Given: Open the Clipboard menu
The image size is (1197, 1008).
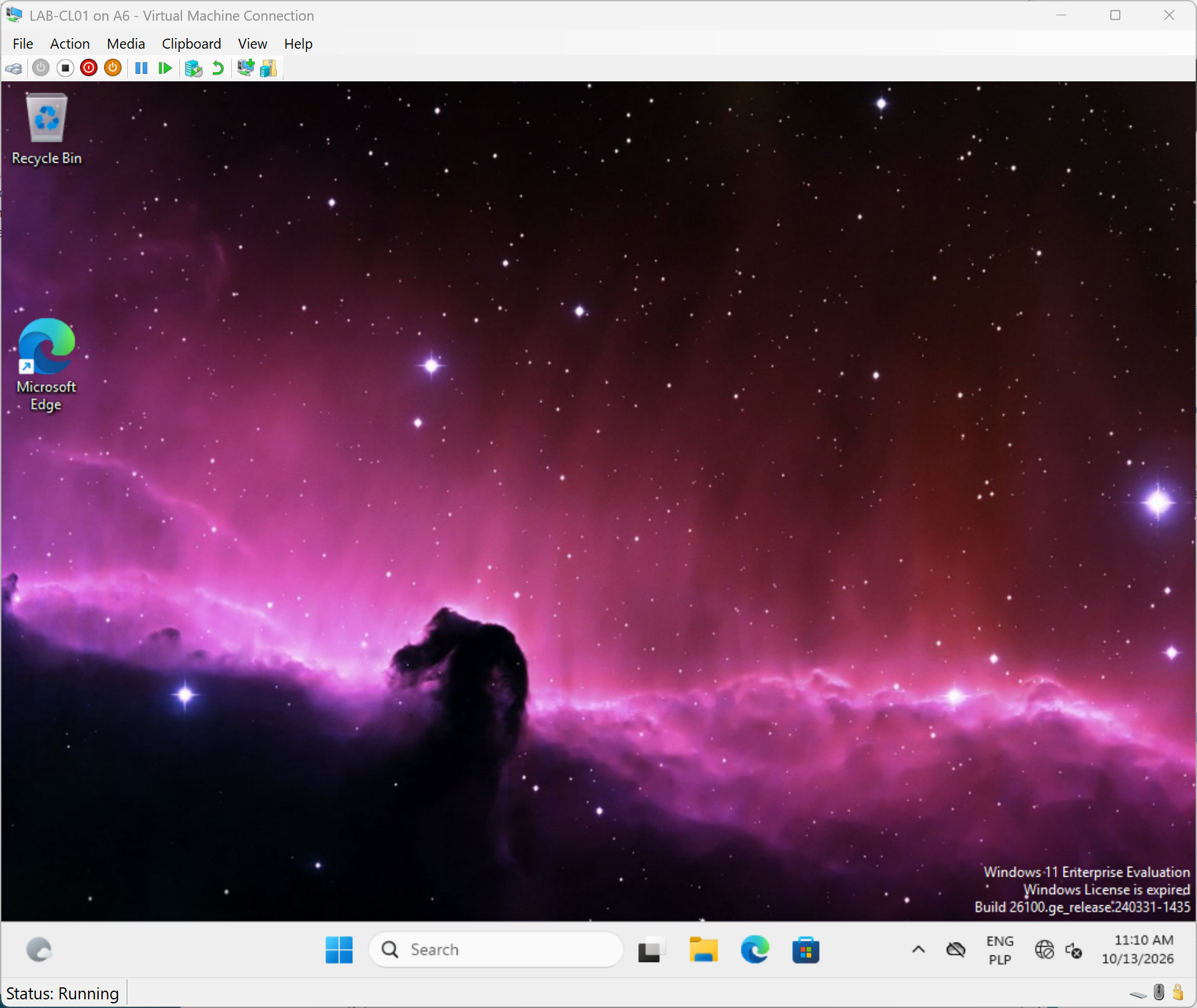Looking at the screenshot, I should click(191, 44).
